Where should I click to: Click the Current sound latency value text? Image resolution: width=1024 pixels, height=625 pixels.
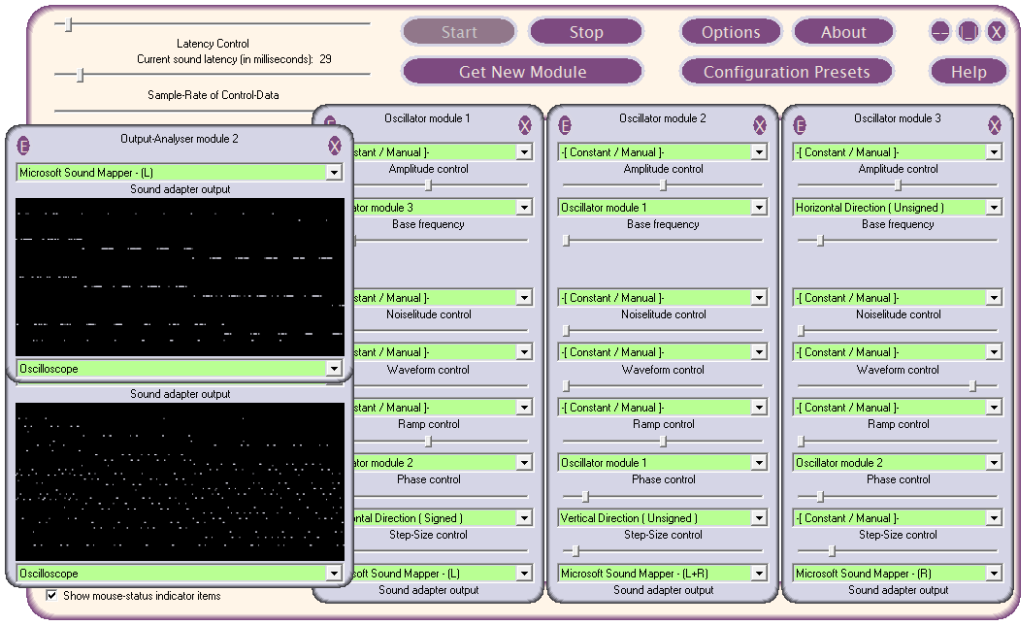click(325, 59)
